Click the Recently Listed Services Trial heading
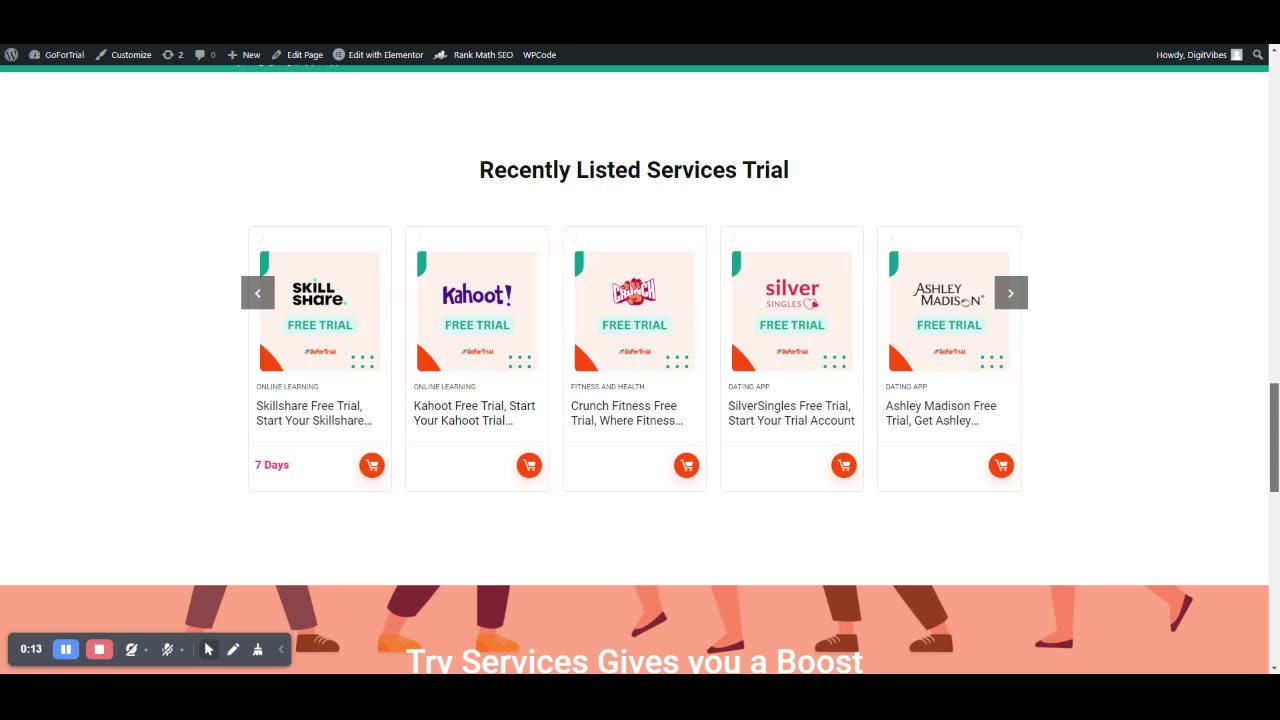This screenshot has width=1280, height=720. pyautogui.click(x=634, y=170)
